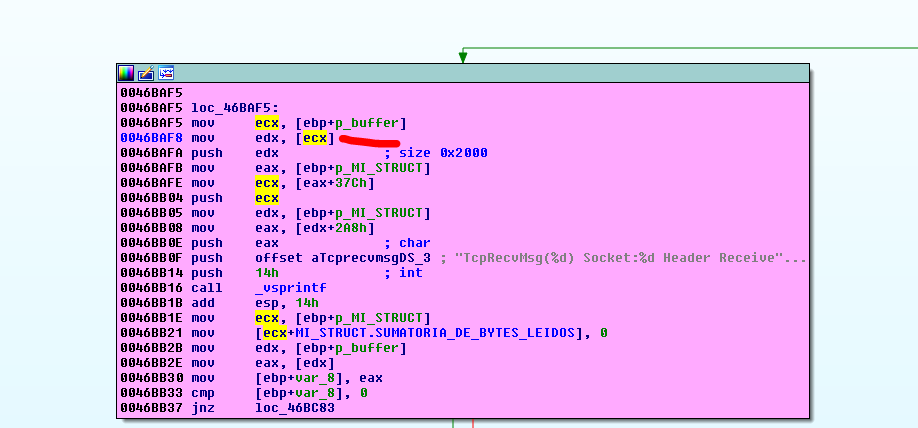Click highlighted ecx in mov edx, [ecx]
This screenshot has width=918, height=428.
click(315, 137)
